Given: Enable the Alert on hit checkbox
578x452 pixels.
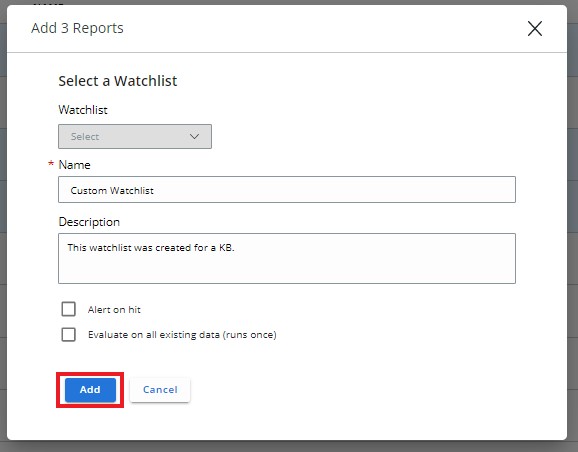Looking at the screenshot, I should coord(69,309).
